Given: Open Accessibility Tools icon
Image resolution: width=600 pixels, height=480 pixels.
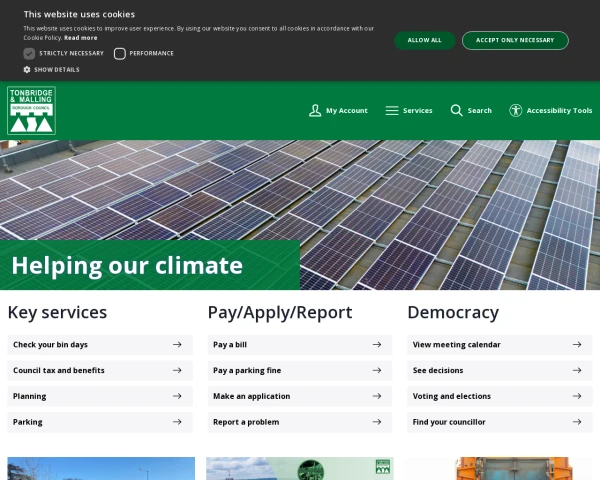Looking at the screenshot, I should [516, 110].
